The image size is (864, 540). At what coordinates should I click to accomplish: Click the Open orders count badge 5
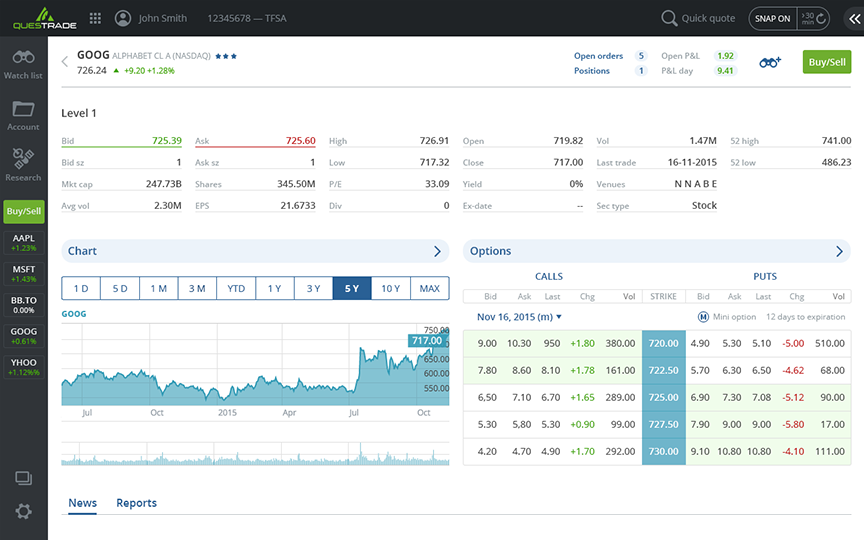tap(641, 56)
